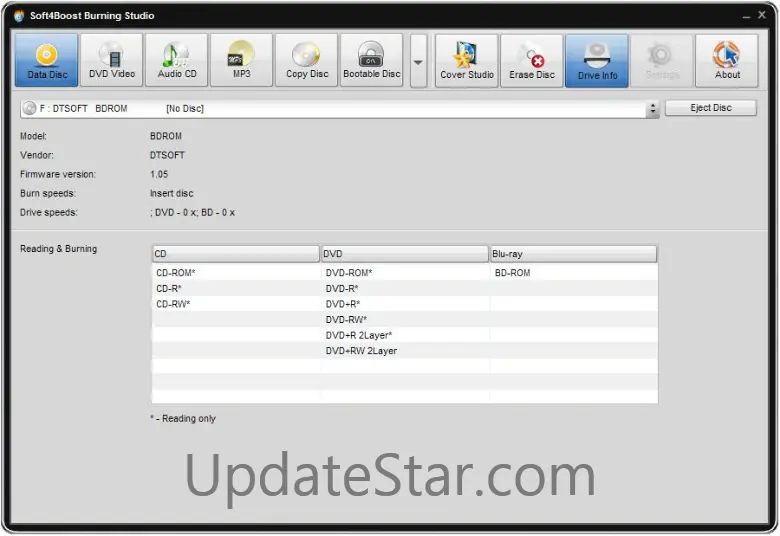Click the Eject Disc button
Screen dimensions: 780x536
pos(710,108)
